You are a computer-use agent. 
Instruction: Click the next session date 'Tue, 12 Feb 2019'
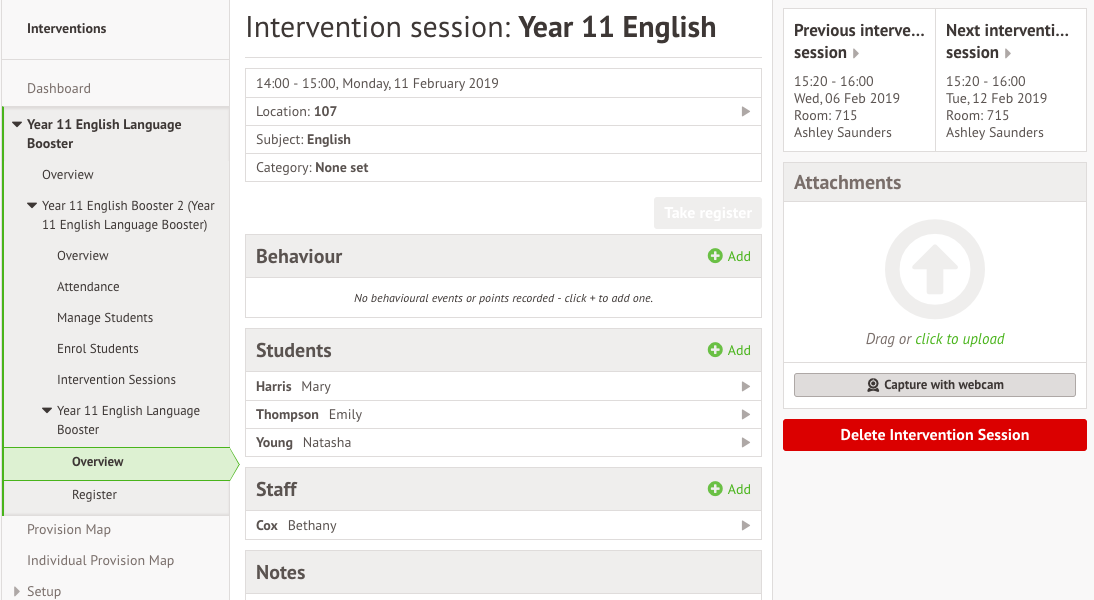point(996,98)
